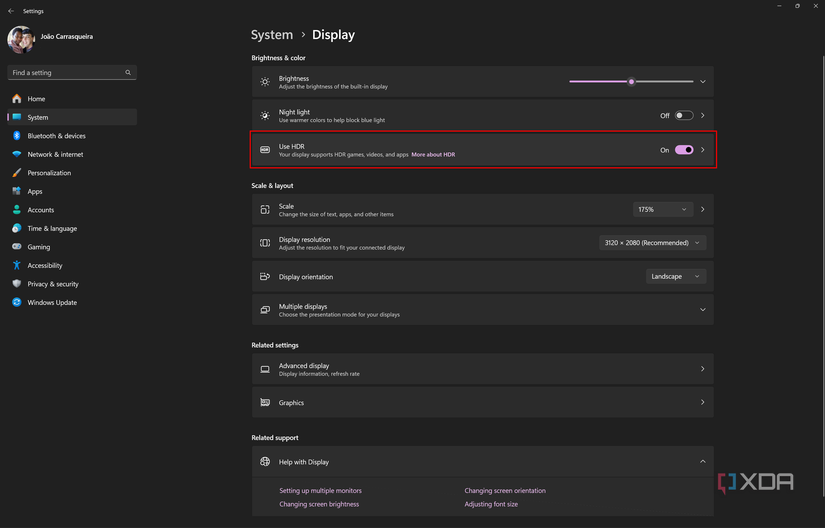825x528 pixels.
Task: Click the Accounts person icon
Action: 17,210
